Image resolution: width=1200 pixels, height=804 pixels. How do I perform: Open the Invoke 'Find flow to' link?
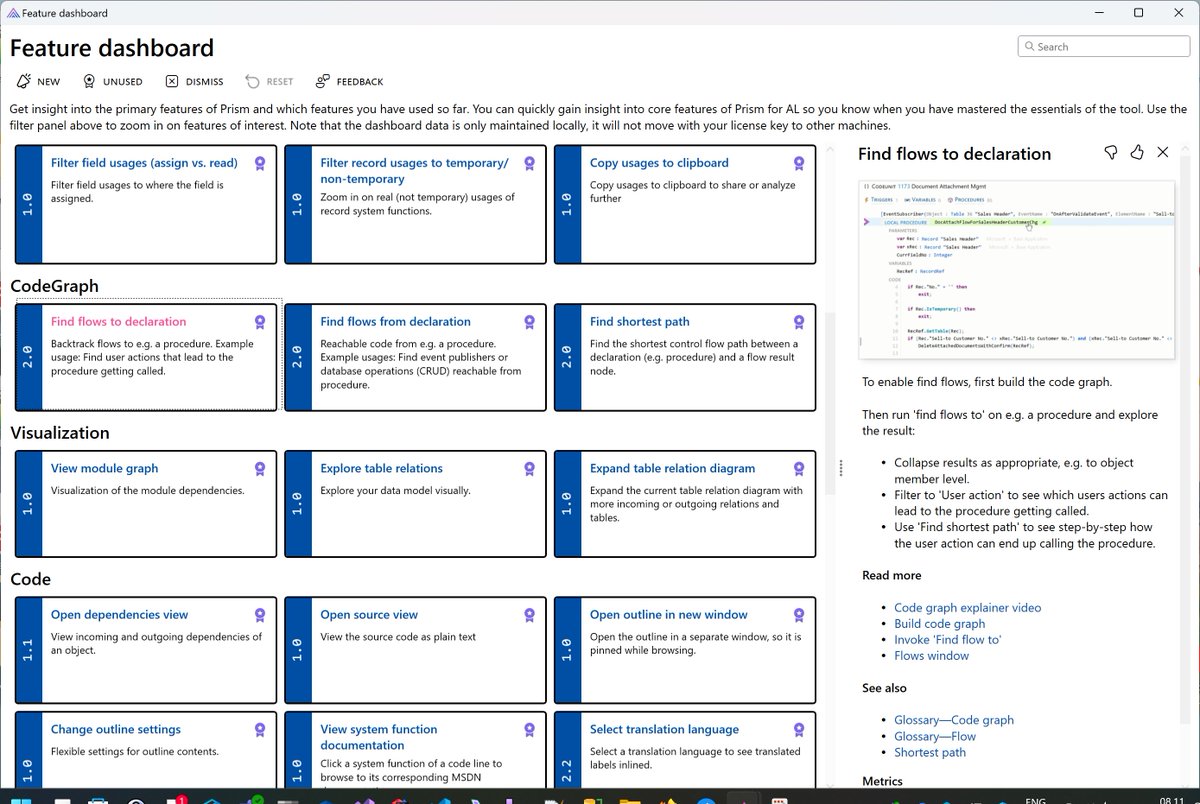coord(947,640)
